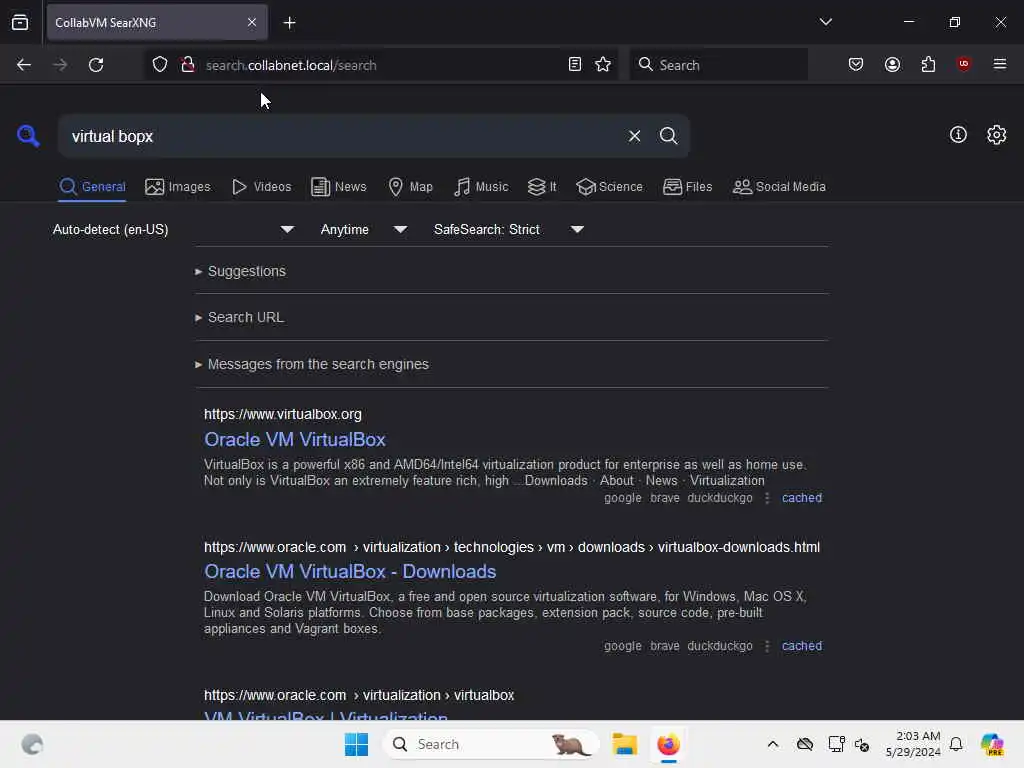This screenshot has width=1024, height=768.
Task: Switch to the Music tab
Action: click(481, 187)
